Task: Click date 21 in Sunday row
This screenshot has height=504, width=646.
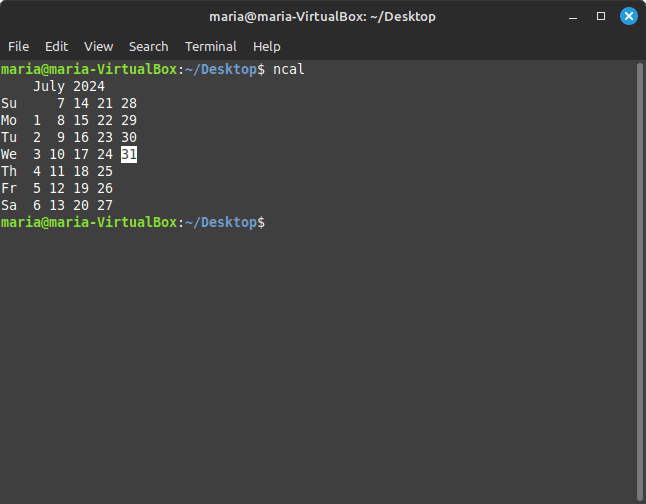Action: (x=105, y=103)
